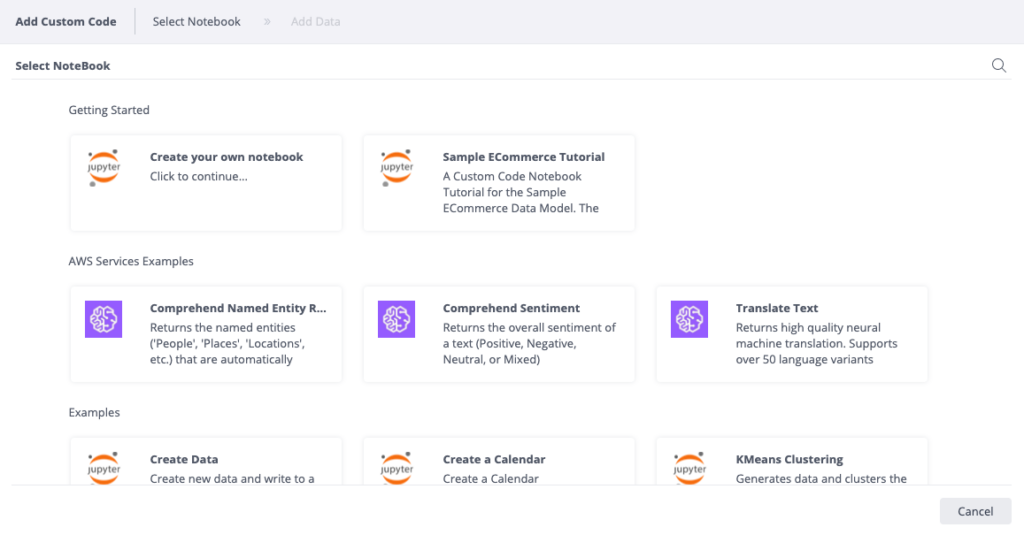Select Translate Text title

pyautogui.click(x=777, y=308)
